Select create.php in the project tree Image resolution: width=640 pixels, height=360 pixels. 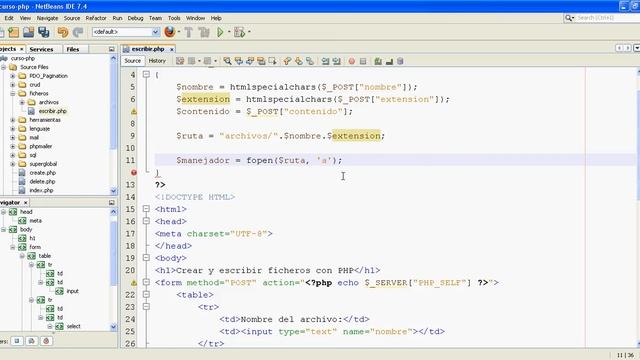pyautogui.click(x=42, y=173)
